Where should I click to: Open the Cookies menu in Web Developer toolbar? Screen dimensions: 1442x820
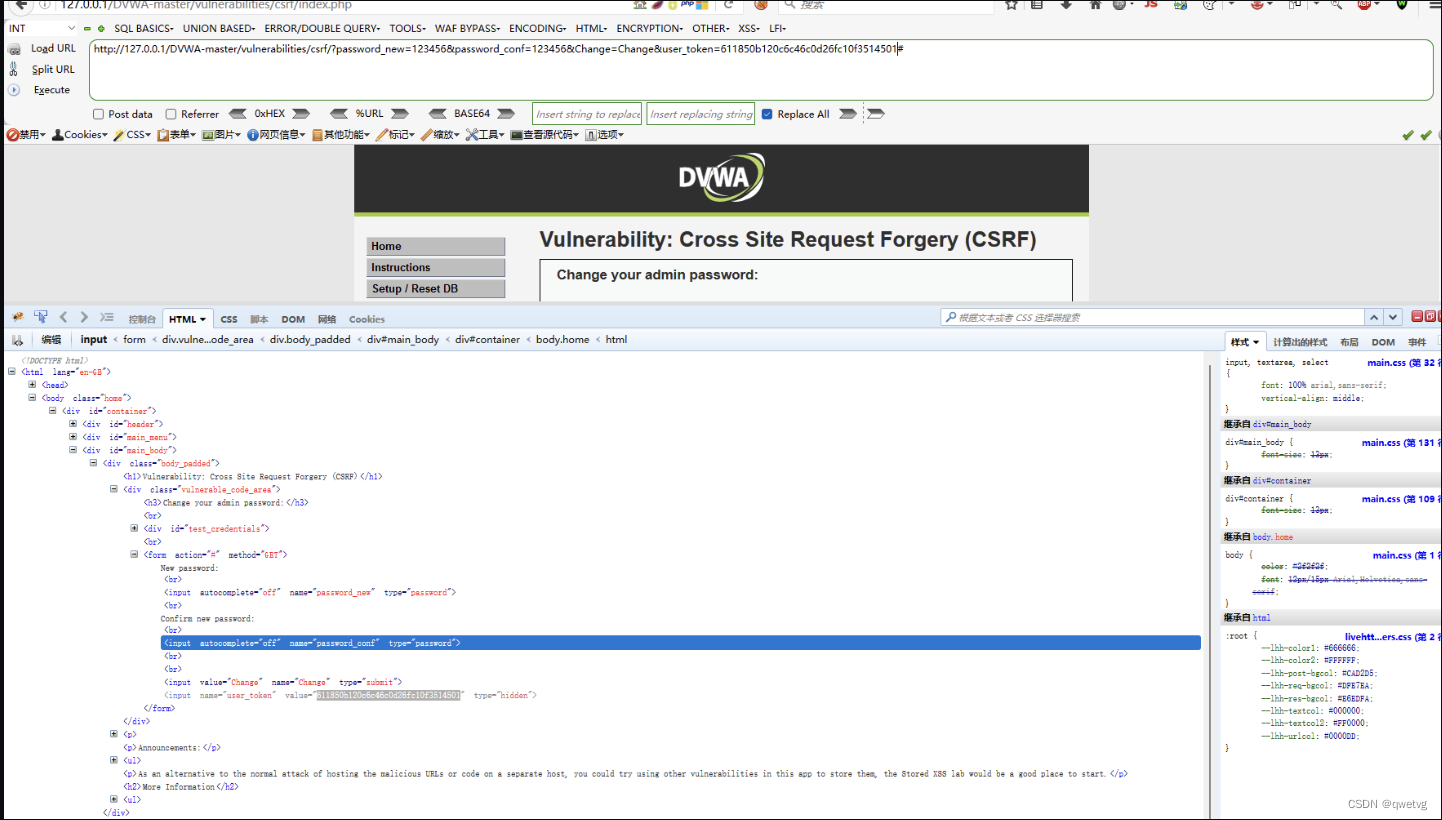coord(79,134)
